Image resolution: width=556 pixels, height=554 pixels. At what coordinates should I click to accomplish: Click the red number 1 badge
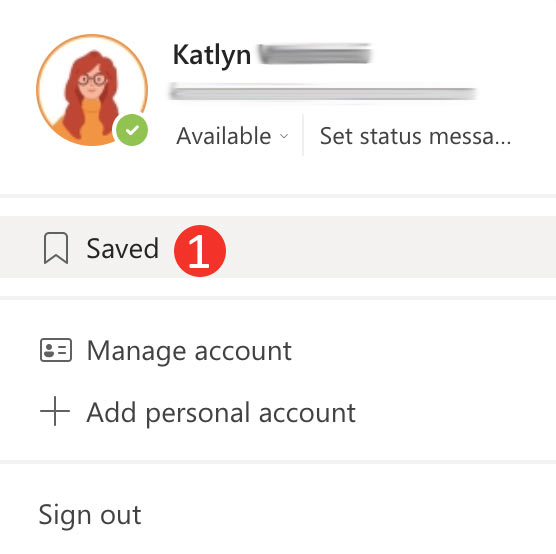(200, 251)
